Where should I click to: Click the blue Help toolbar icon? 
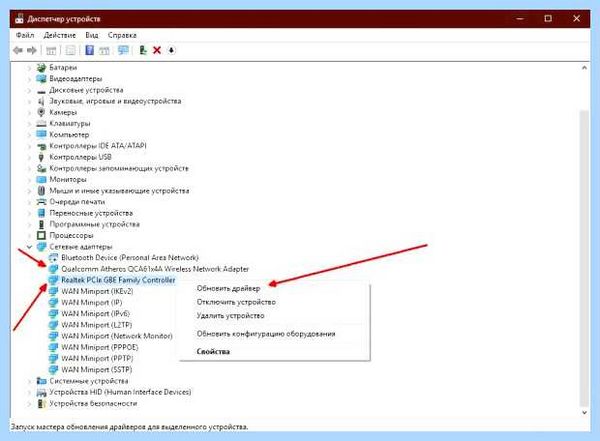[90, 50]
